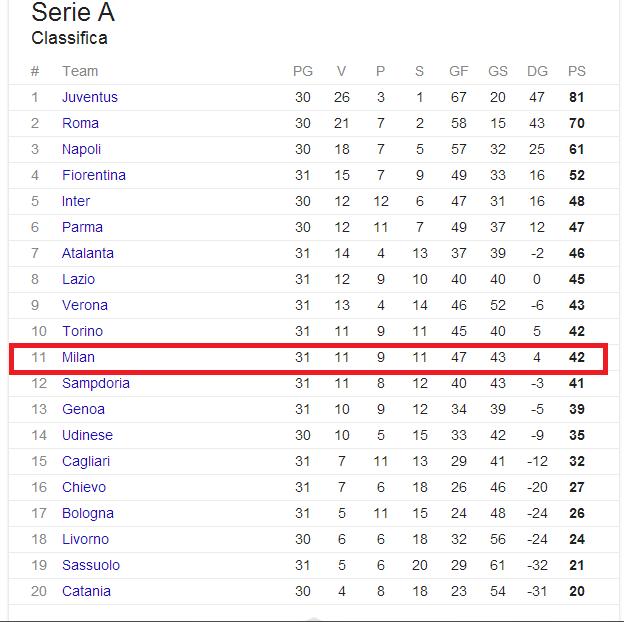Click the Genoa team link
Viewport: 624px width, 622px height.
pyautogui.click(x=83, y=409)
